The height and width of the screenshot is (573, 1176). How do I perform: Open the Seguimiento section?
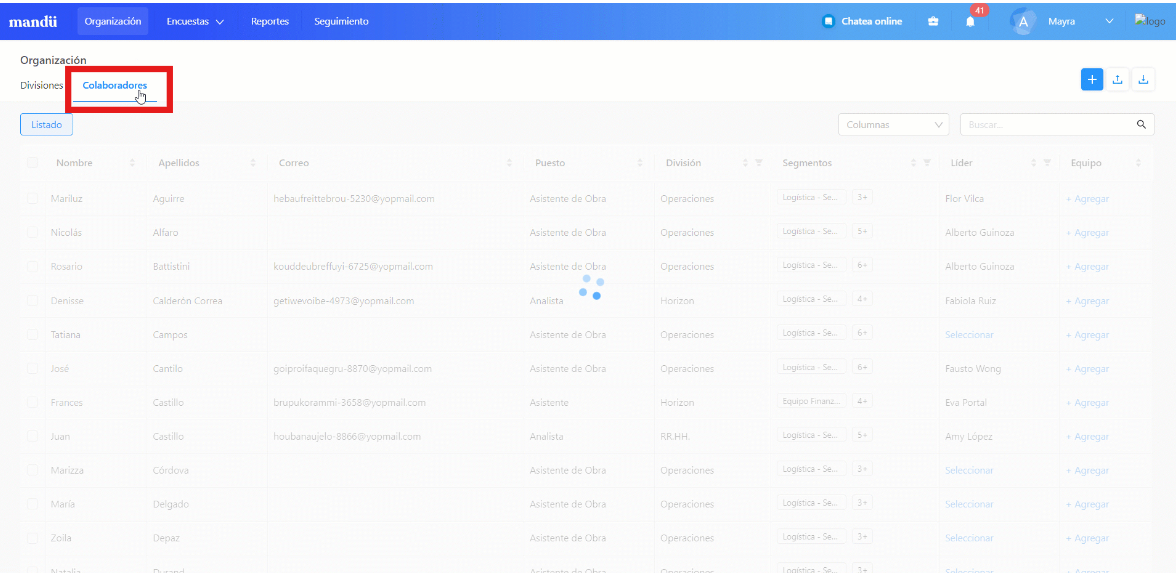pos(341,22)
